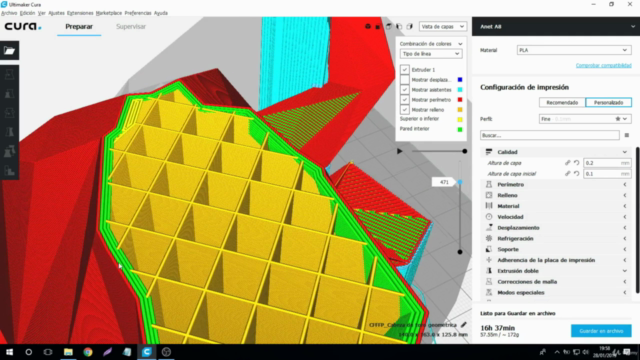Enable Mostrar desplazamientos checkbox

(x=404, y=80)
